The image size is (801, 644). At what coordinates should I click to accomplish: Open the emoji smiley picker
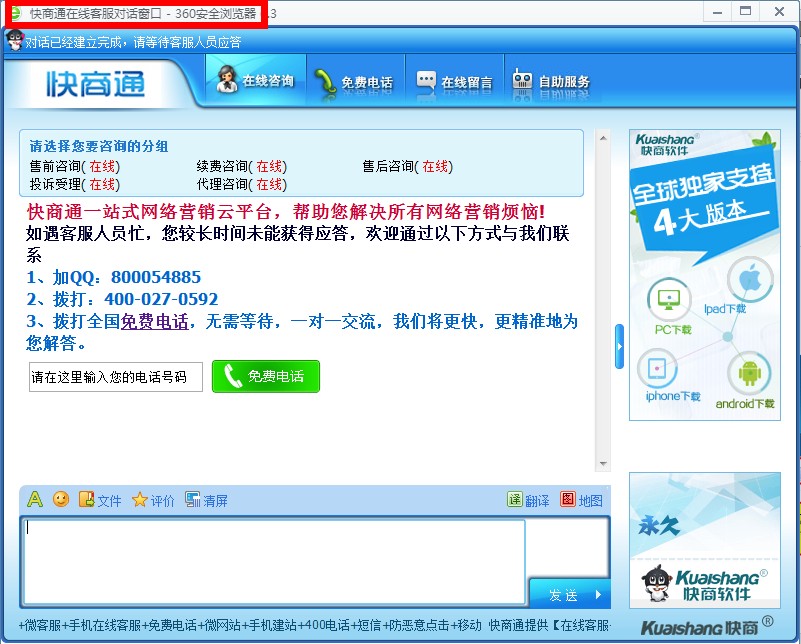pos(61,499)
